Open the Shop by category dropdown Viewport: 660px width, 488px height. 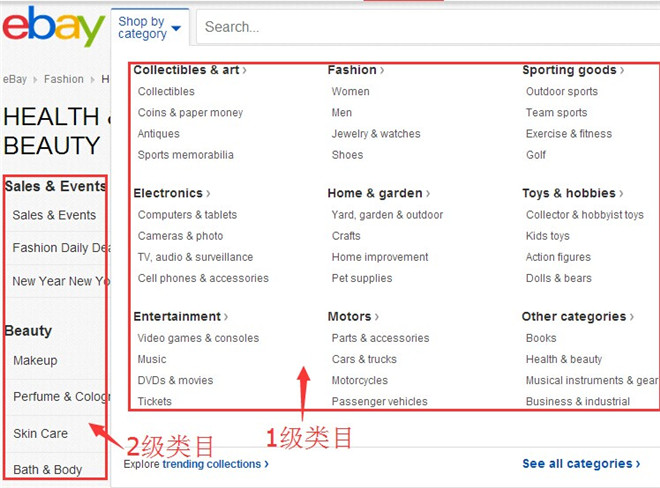coord(149,27)
